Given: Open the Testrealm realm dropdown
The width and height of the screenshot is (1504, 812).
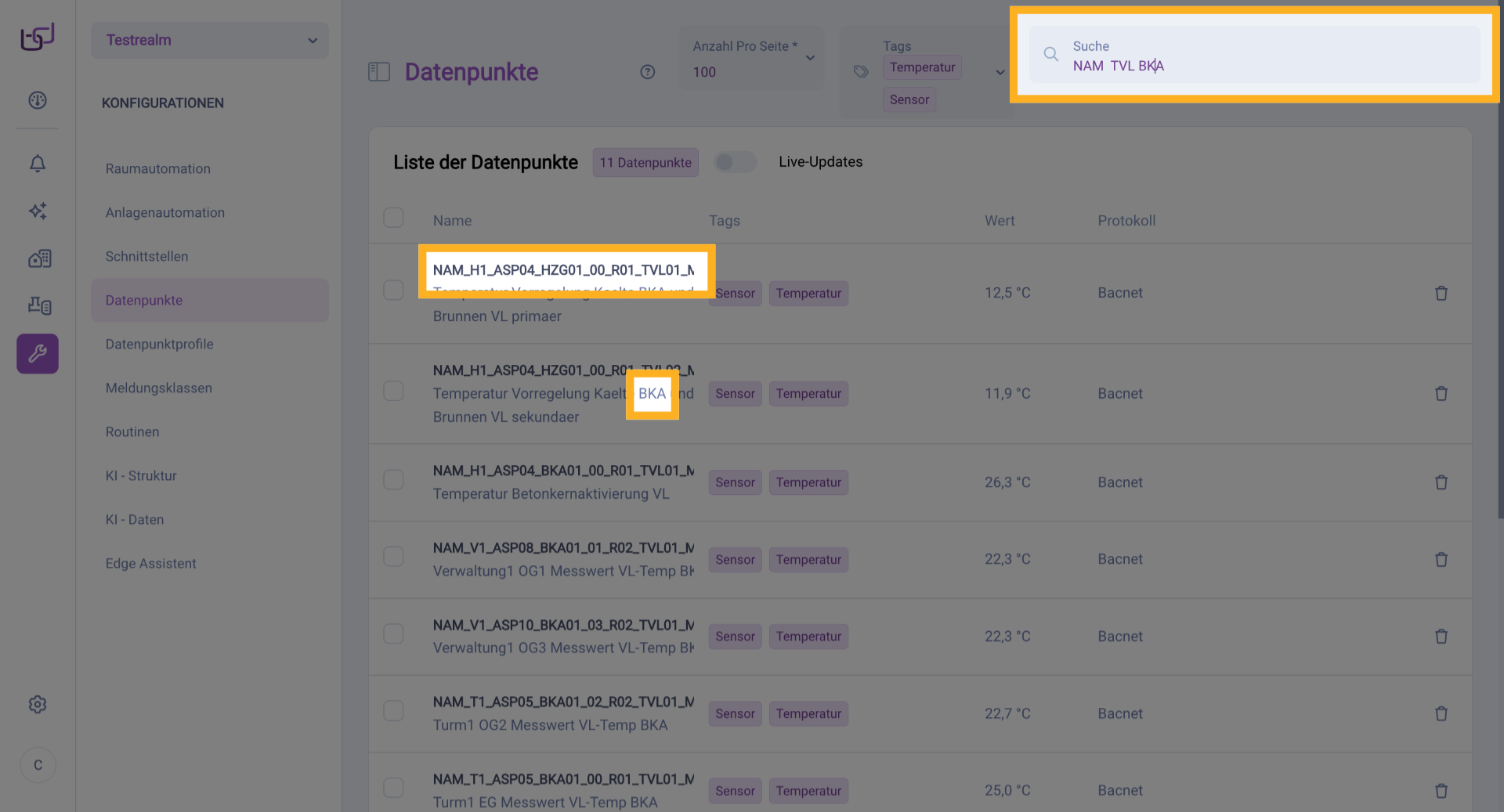Looking at the screenshot, I should [210, 40].
